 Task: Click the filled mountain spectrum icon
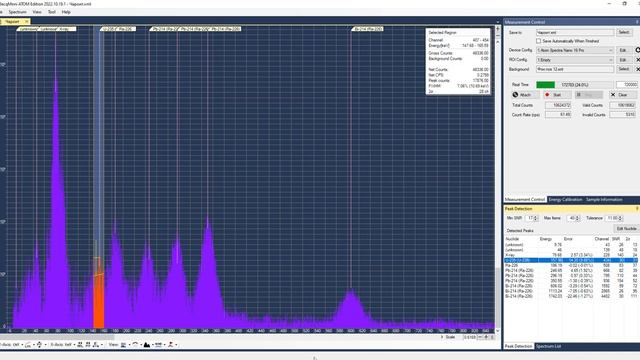147,345
